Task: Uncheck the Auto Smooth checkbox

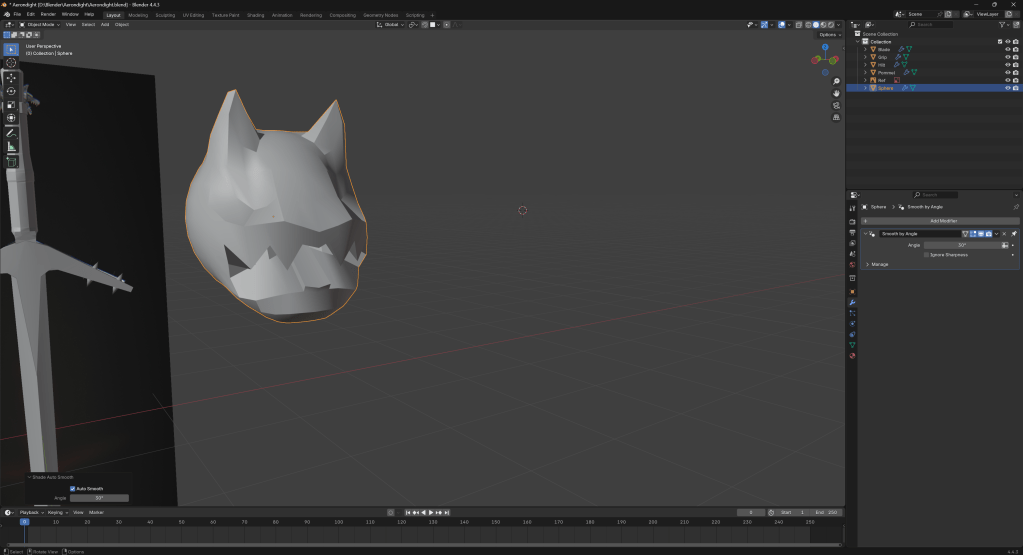Action: click(x=73, y=488)
